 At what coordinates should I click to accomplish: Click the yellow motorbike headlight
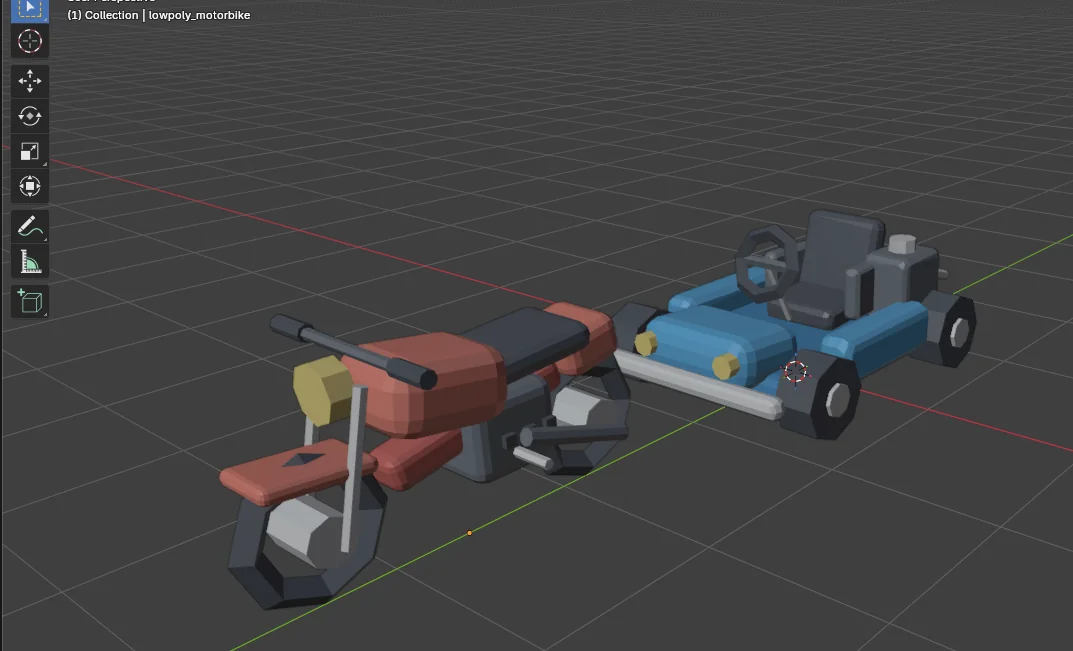click(322, 390)
